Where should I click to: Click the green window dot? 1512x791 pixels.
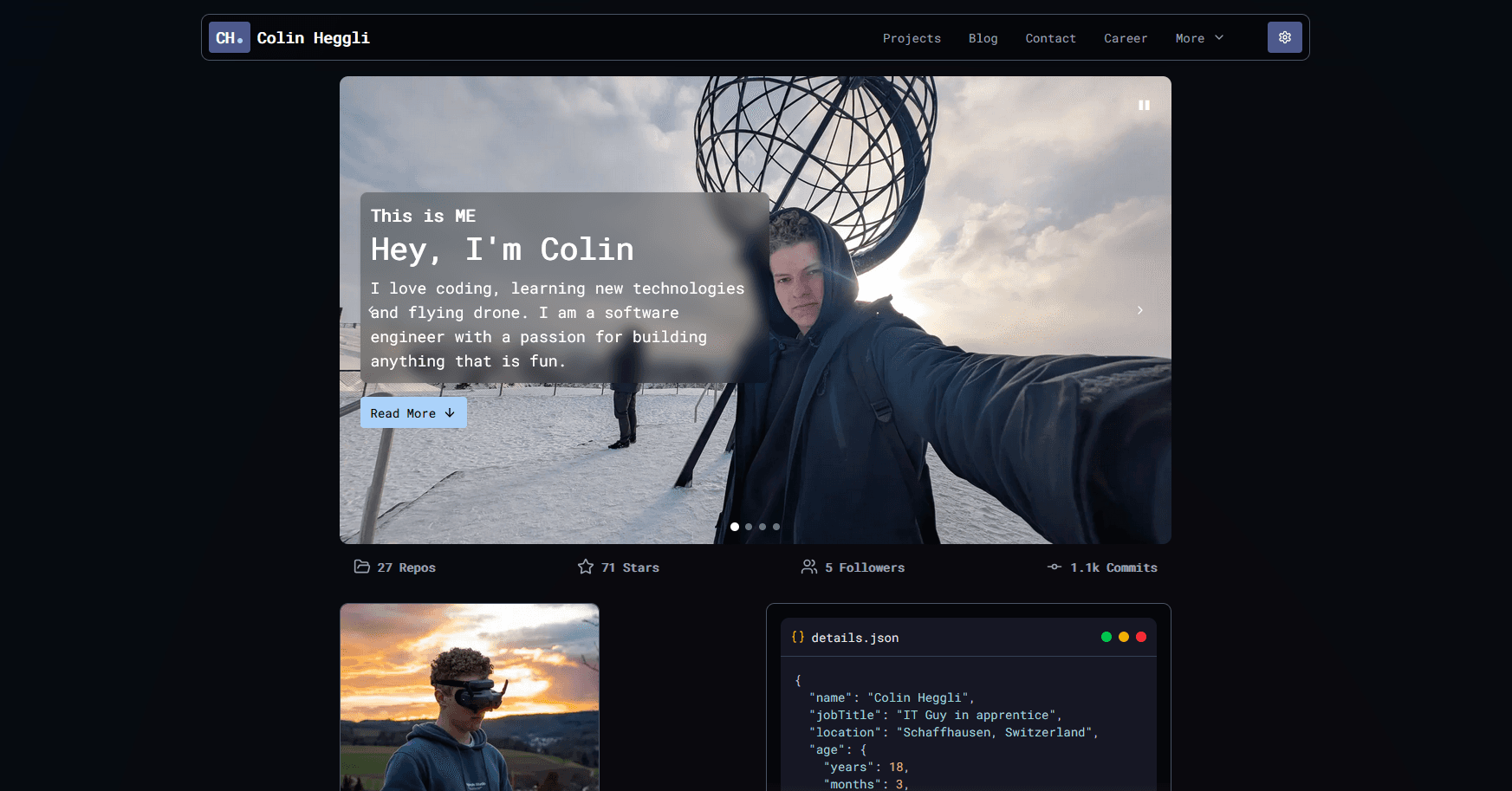click(1106, 637)
